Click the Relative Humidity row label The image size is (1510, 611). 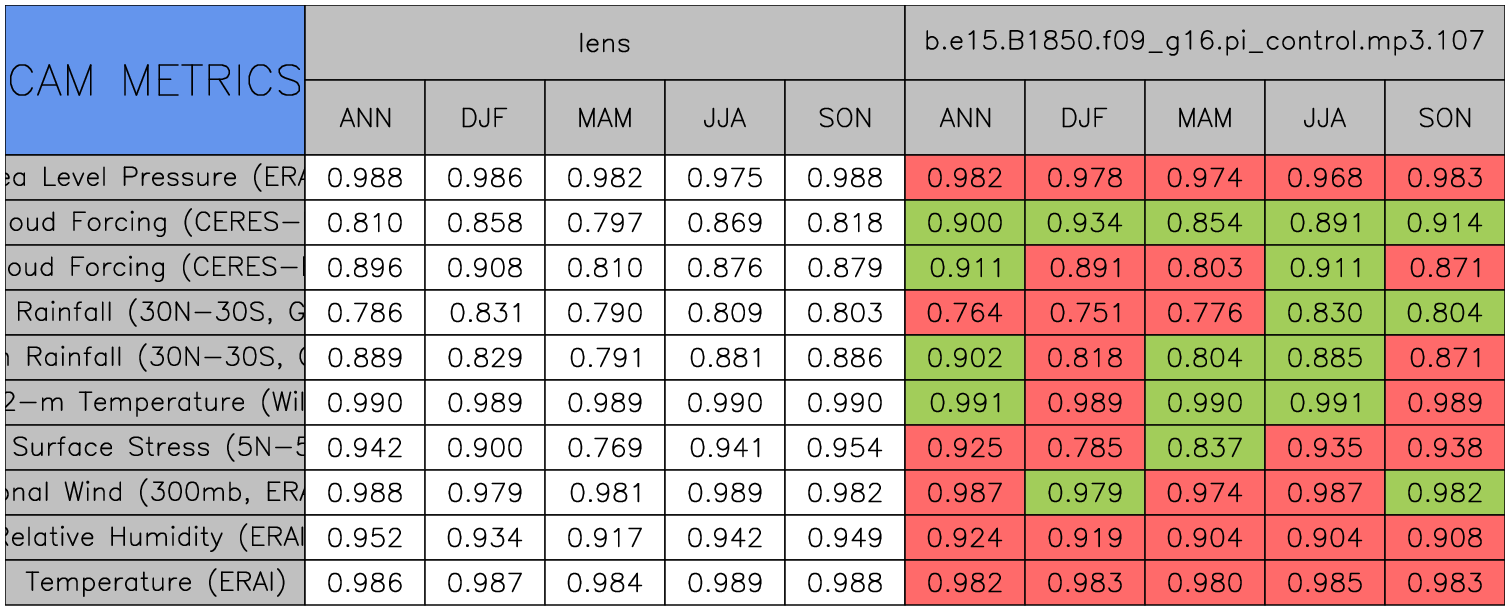point(155,537)
